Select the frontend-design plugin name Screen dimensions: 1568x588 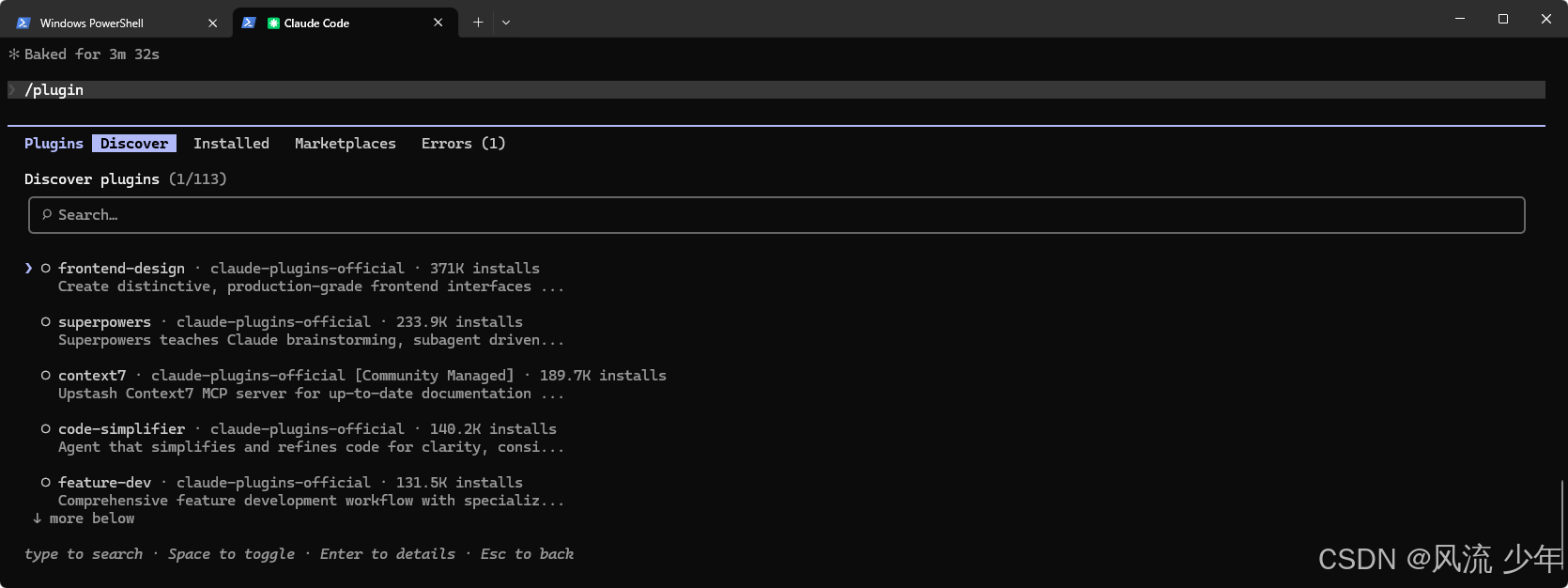(121, 269)
